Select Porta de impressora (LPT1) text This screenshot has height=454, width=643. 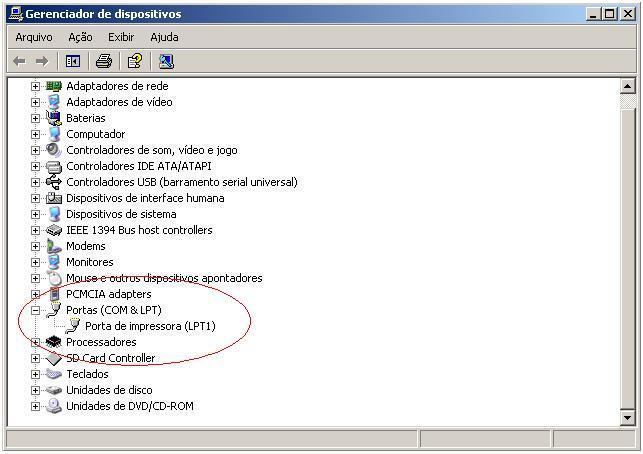150,326
